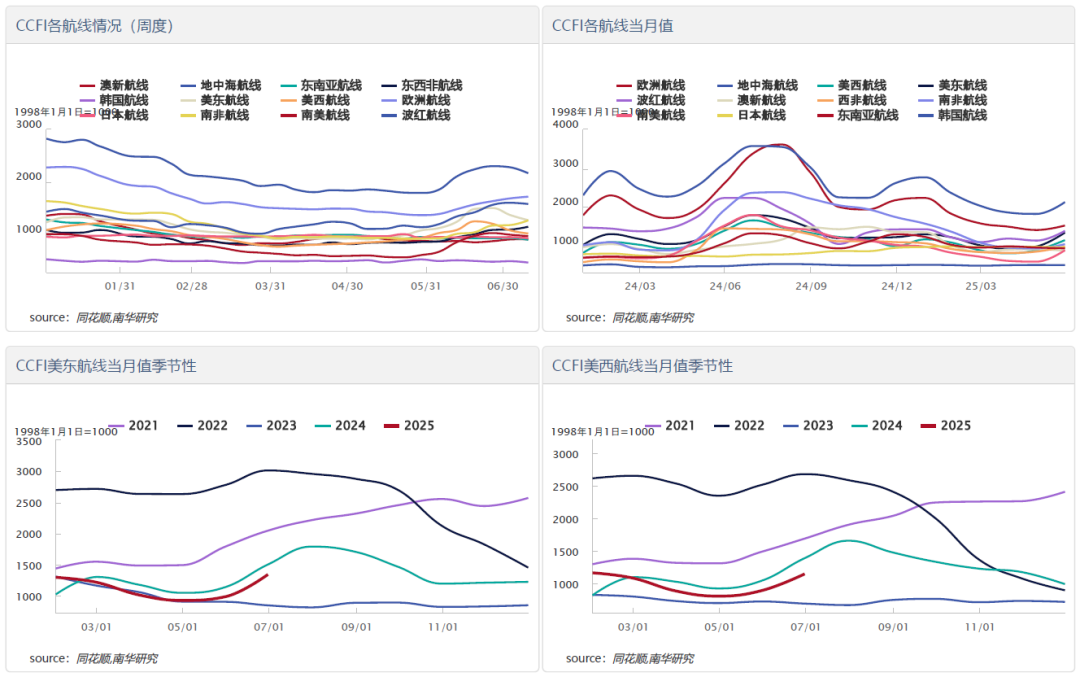Hide 东西非航线 series in weekly CCFI chart

pos(422,85)
